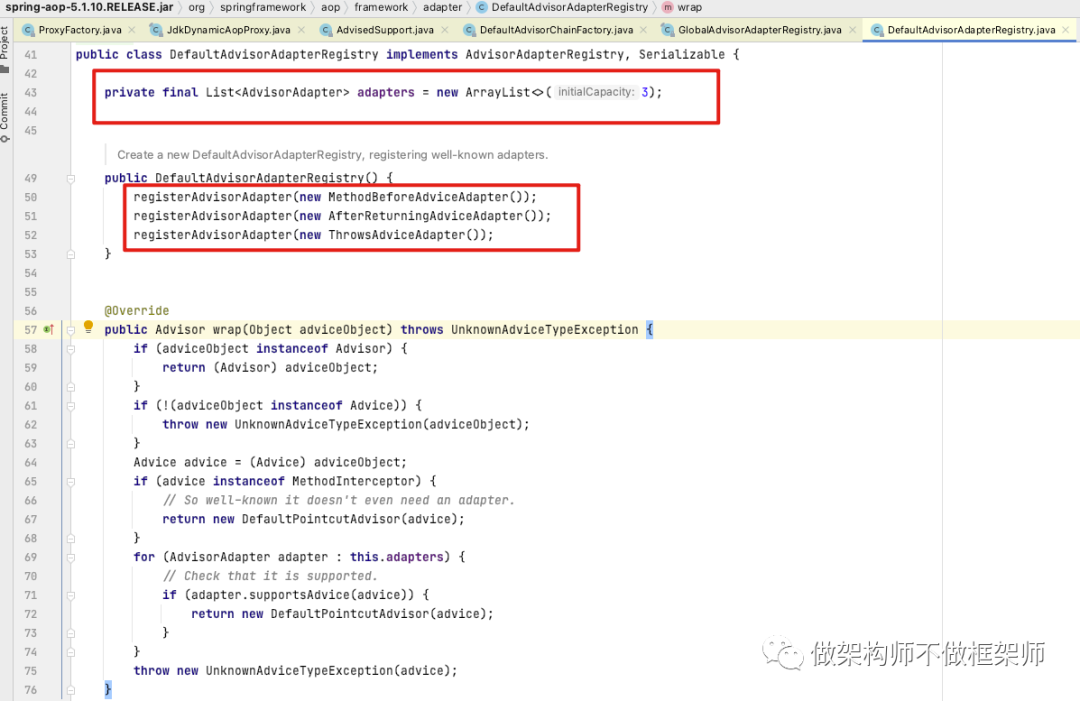Screen dimensions: 1080x701
Task: Collapse the if block at line 58
Action: tap(70, 349)
